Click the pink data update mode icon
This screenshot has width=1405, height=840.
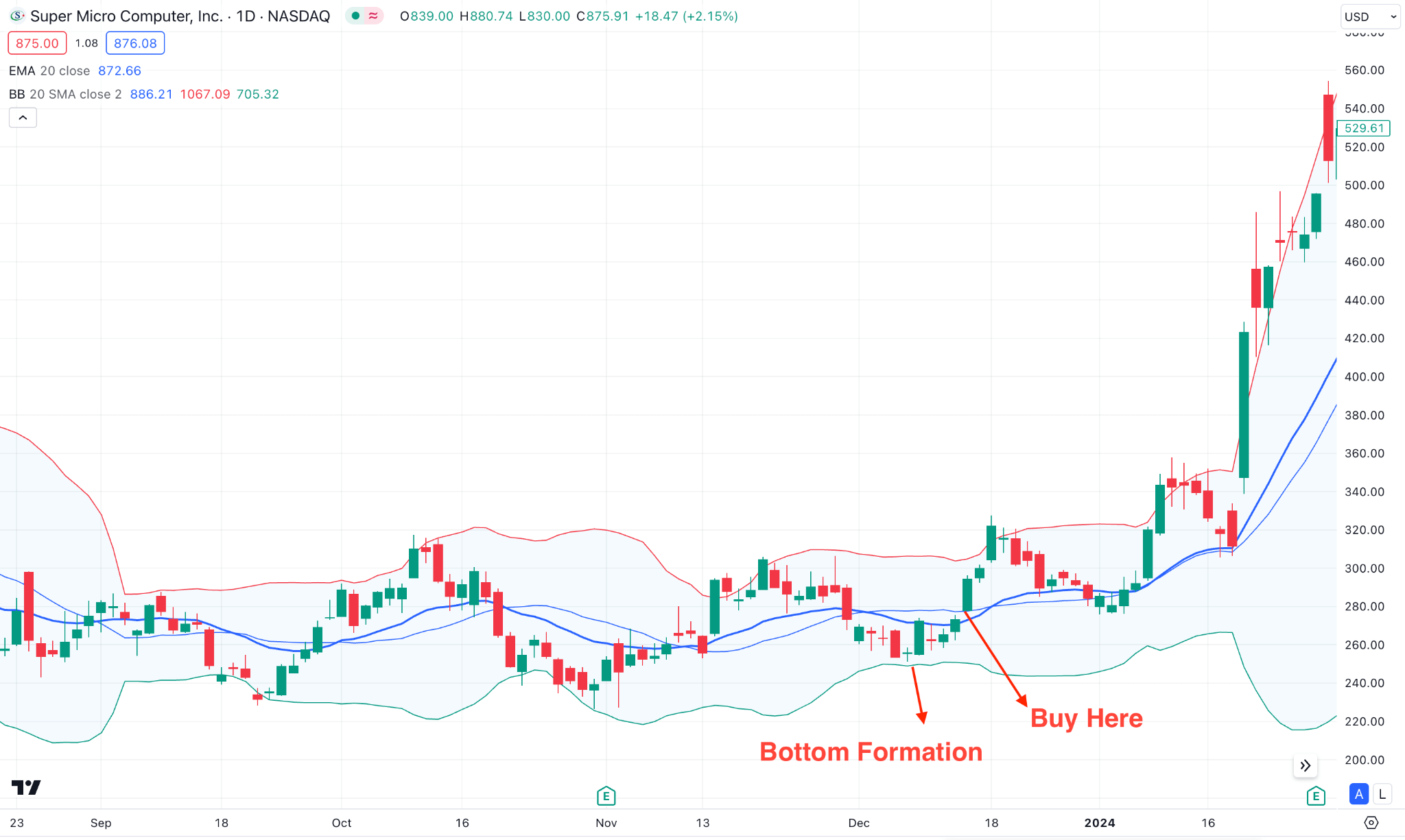(373, 16)
